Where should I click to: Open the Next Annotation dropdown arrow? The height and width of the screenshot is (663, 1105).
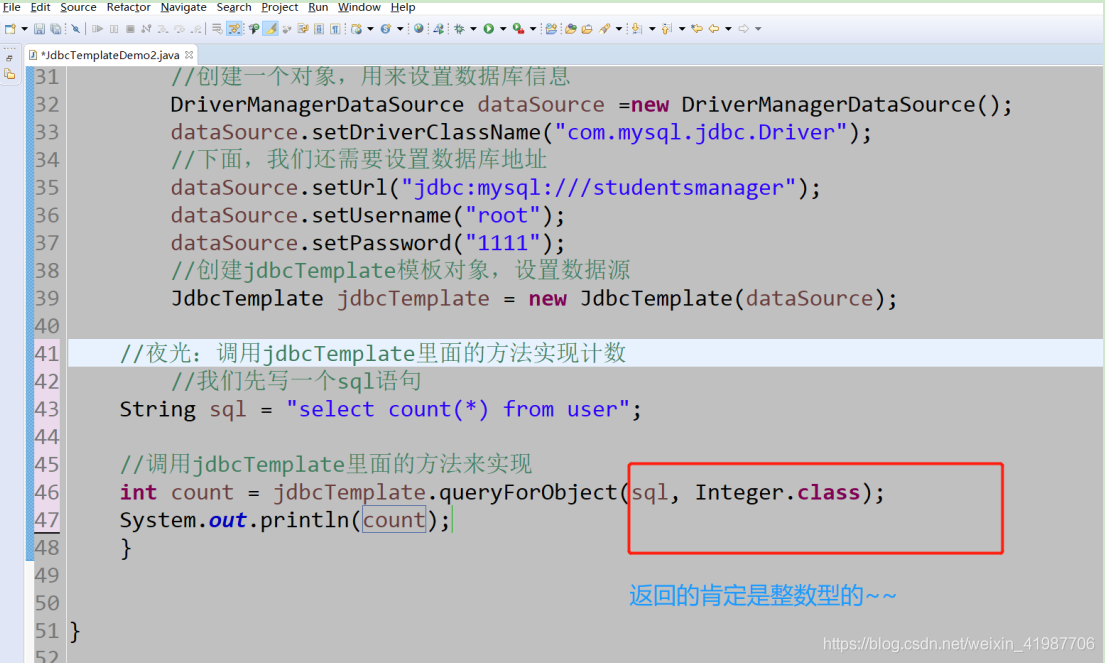tap(653, 29)
